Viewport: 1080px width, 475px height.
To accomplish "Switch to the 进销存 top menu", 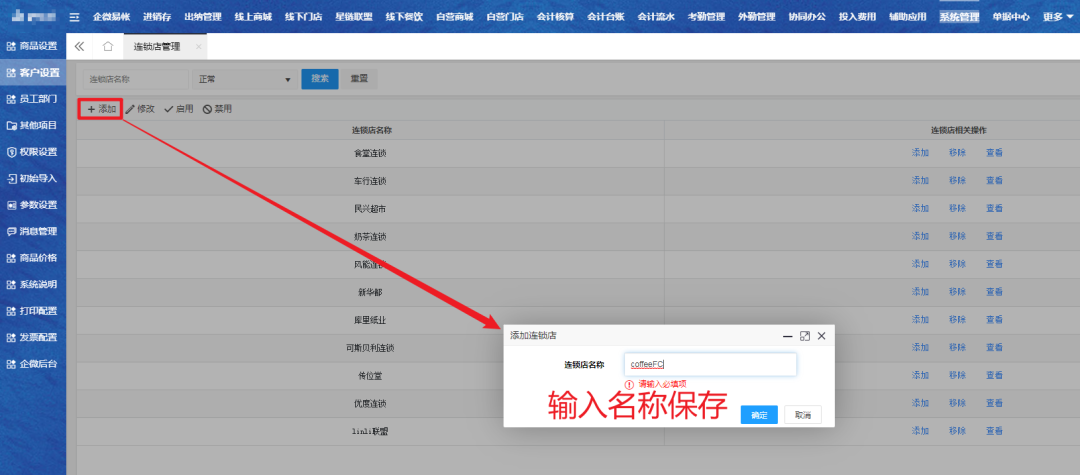I will click(158, 17).
